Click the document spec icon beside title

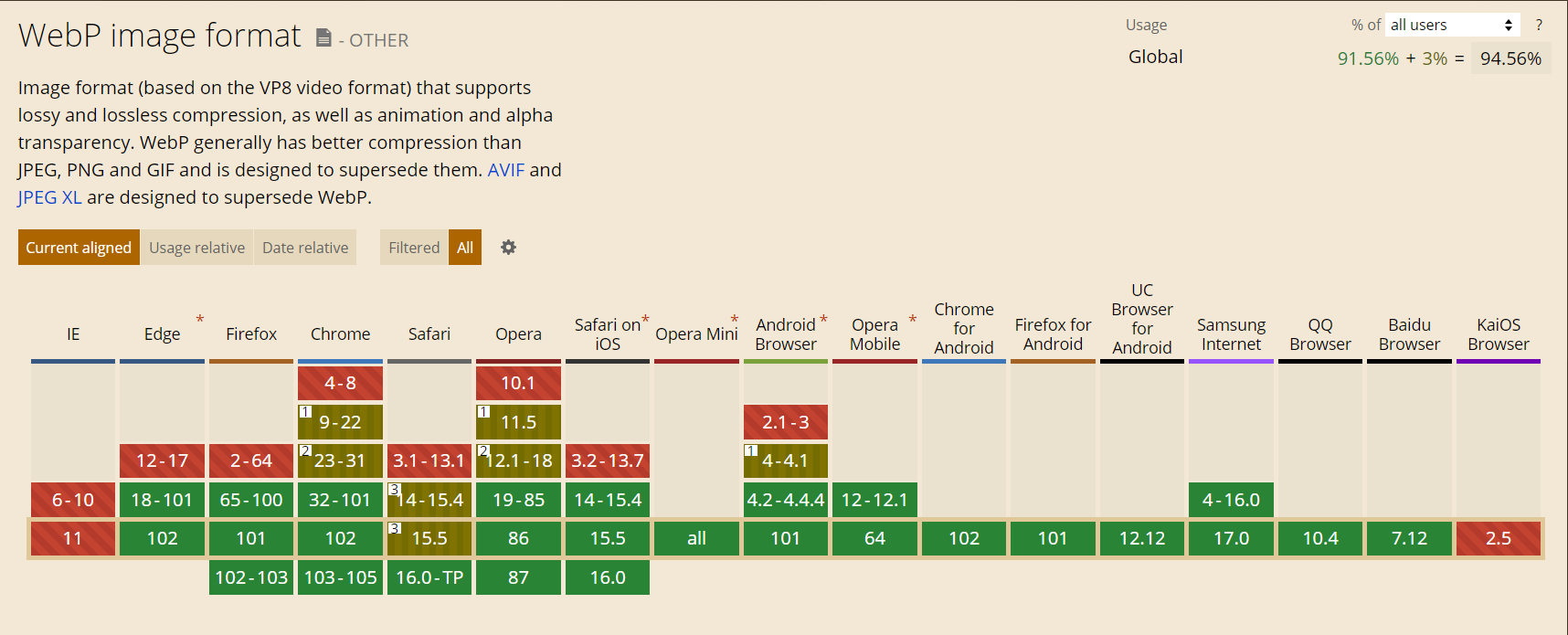tap(323, 37)
